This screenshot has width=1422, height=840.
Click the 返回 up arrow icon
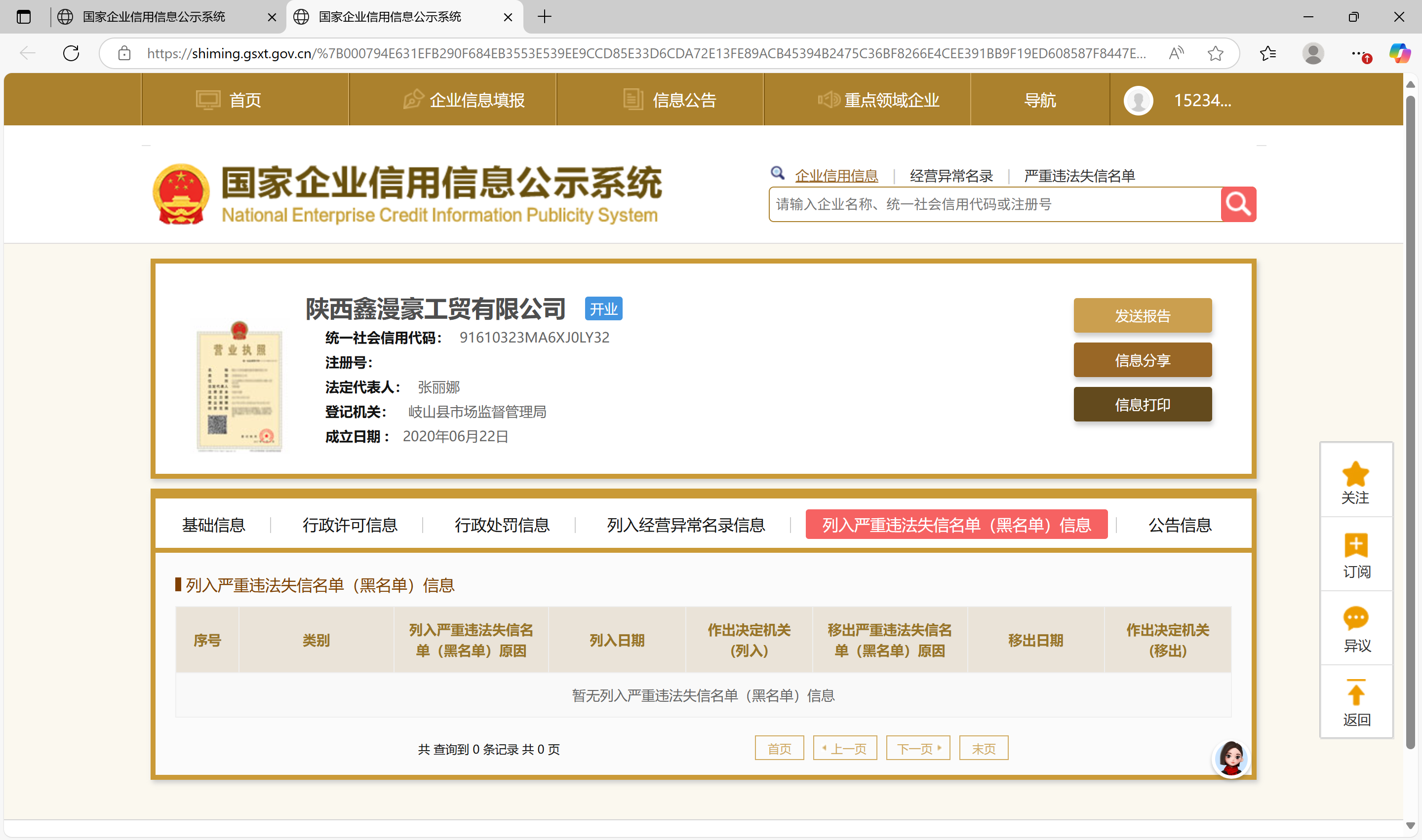(1355, 693)
